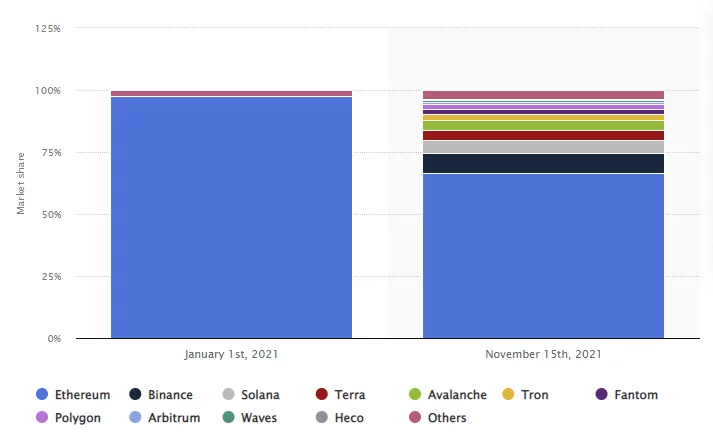Click the January 1st, 2021 axis label
The height and width of the screenshot is (438, 713).
pos(231,354)
